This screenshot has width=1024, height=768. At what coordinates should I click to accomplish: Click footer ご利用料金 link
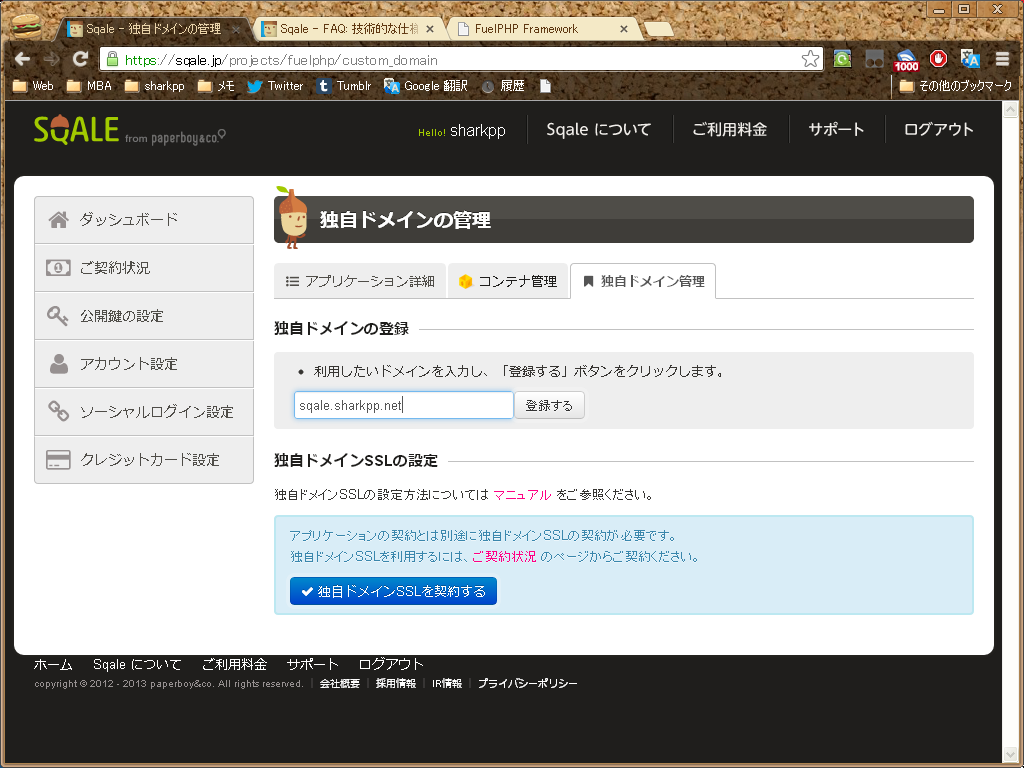(234, 664)
